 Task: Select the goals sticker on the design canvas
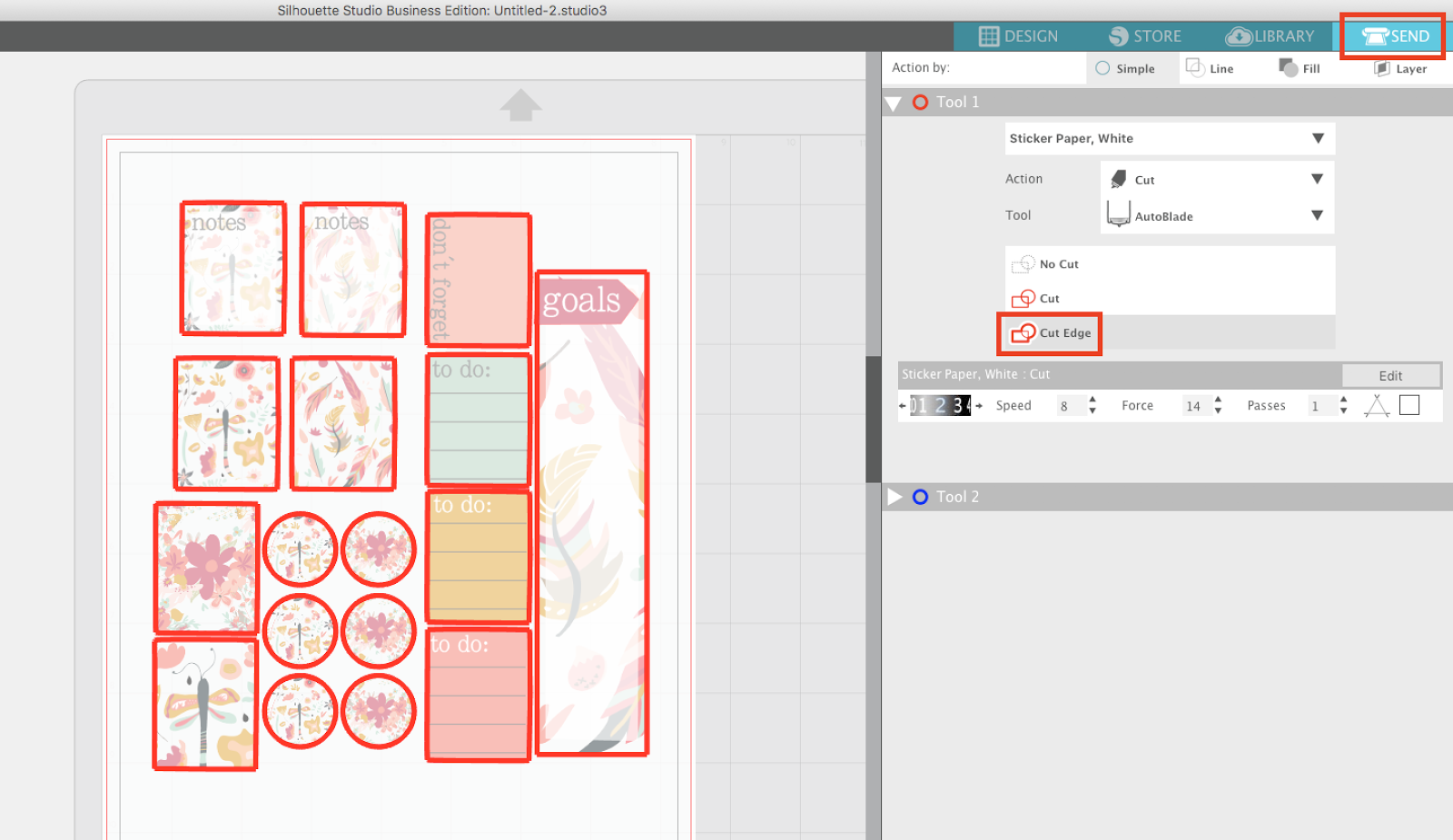[590, 513]
